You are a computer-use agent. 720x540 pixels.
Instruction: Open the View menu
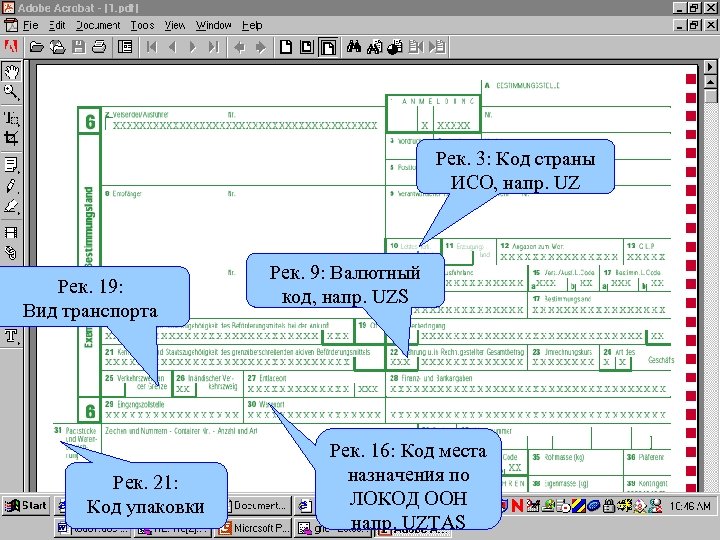coord(174,25)
